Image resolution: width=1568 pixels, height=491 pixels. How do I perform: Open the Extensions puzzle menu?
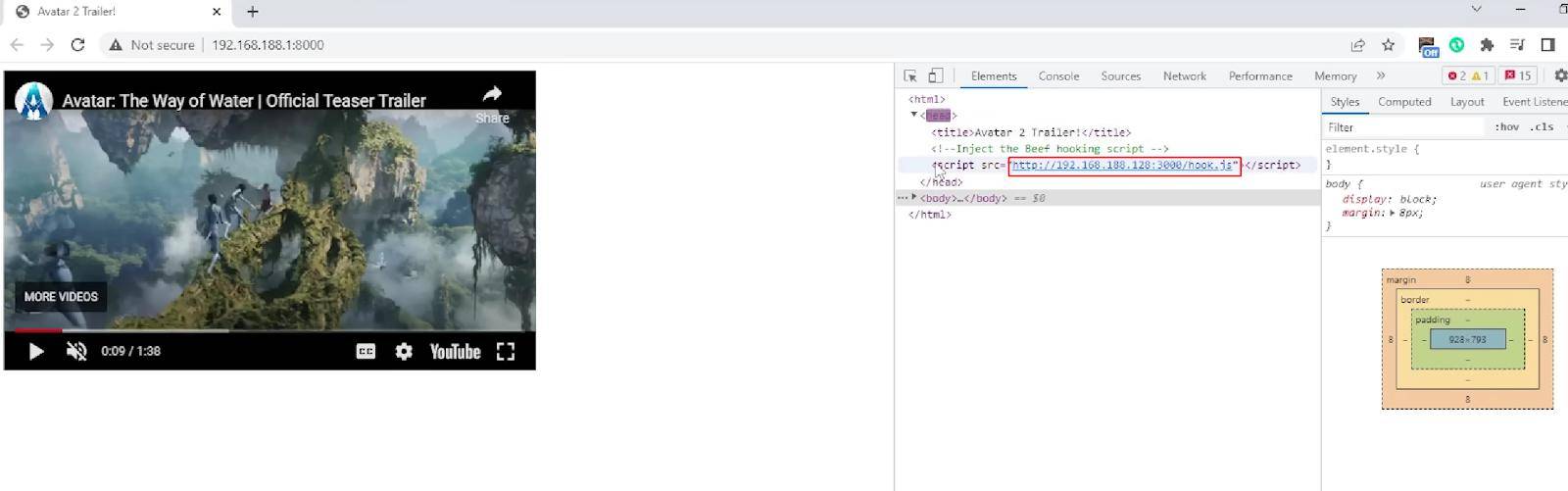pyautogui.click(x=1487, y=45)
